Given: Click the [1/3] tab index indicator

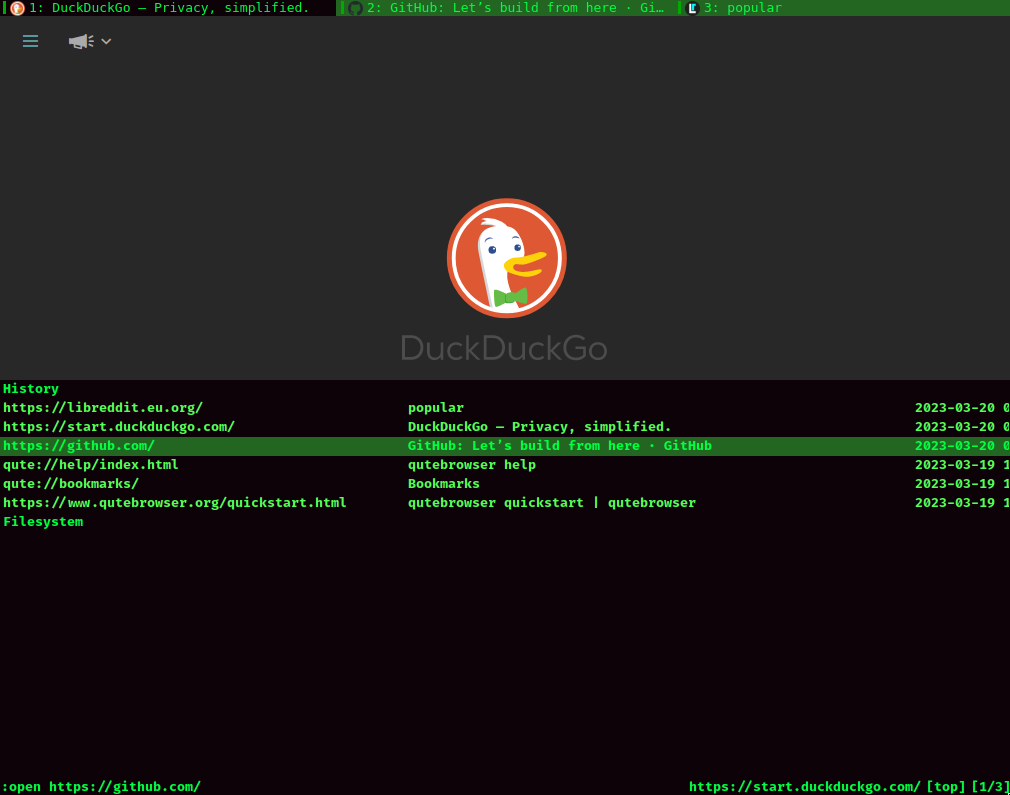Looking at the screenshot, I should pyautogui.click(x=990, y=787).
